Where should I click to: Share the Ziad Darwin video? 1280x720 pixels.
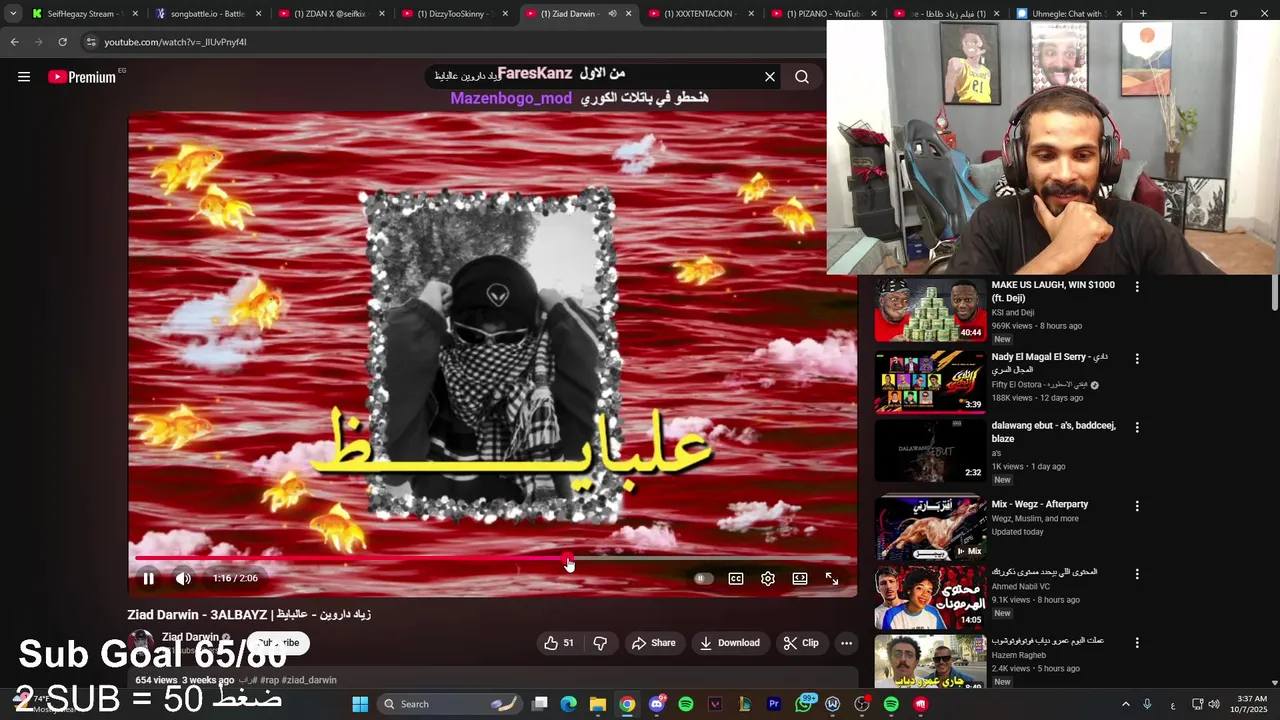[653, 643]
